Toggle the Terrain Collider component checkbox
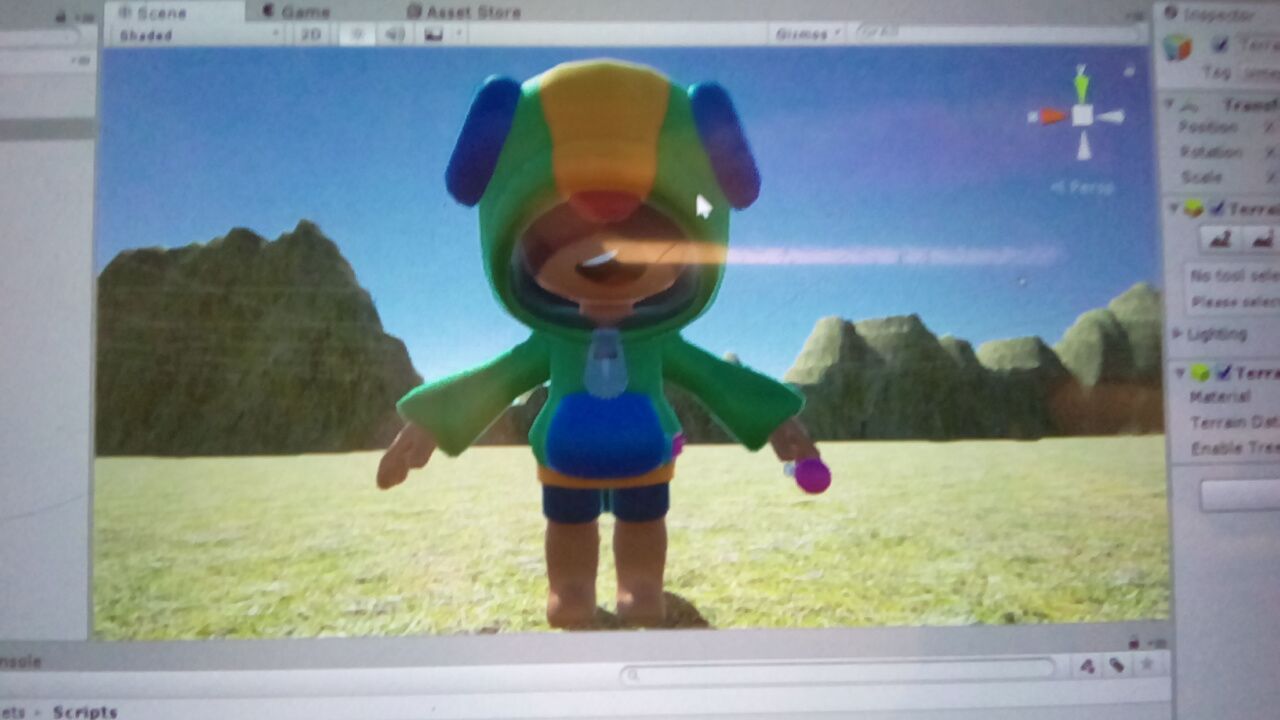This screenshot has width=1280, height=720. coord(1223,373)
